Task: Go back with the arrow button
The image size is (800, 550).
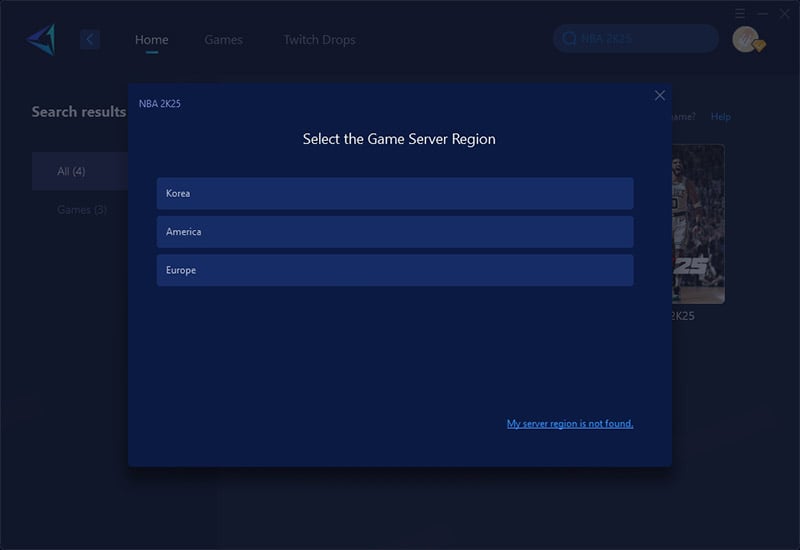Action: click(90, 39)
